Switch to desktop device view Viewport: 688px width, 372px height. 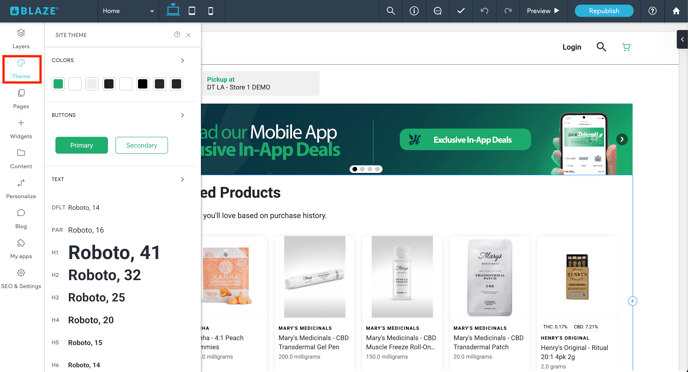173,11
